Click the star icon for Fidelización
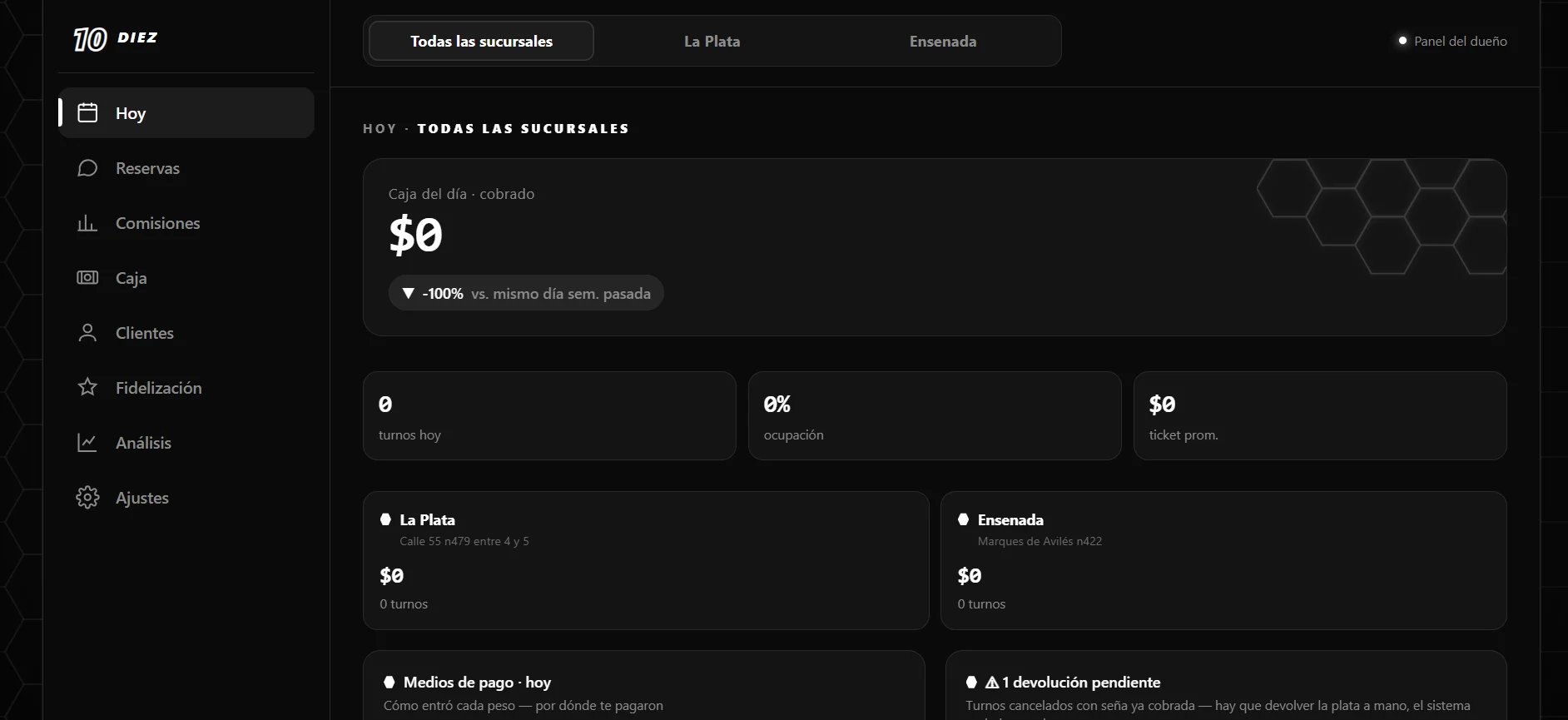This screenshot has width=1568, height=720. 87,387
